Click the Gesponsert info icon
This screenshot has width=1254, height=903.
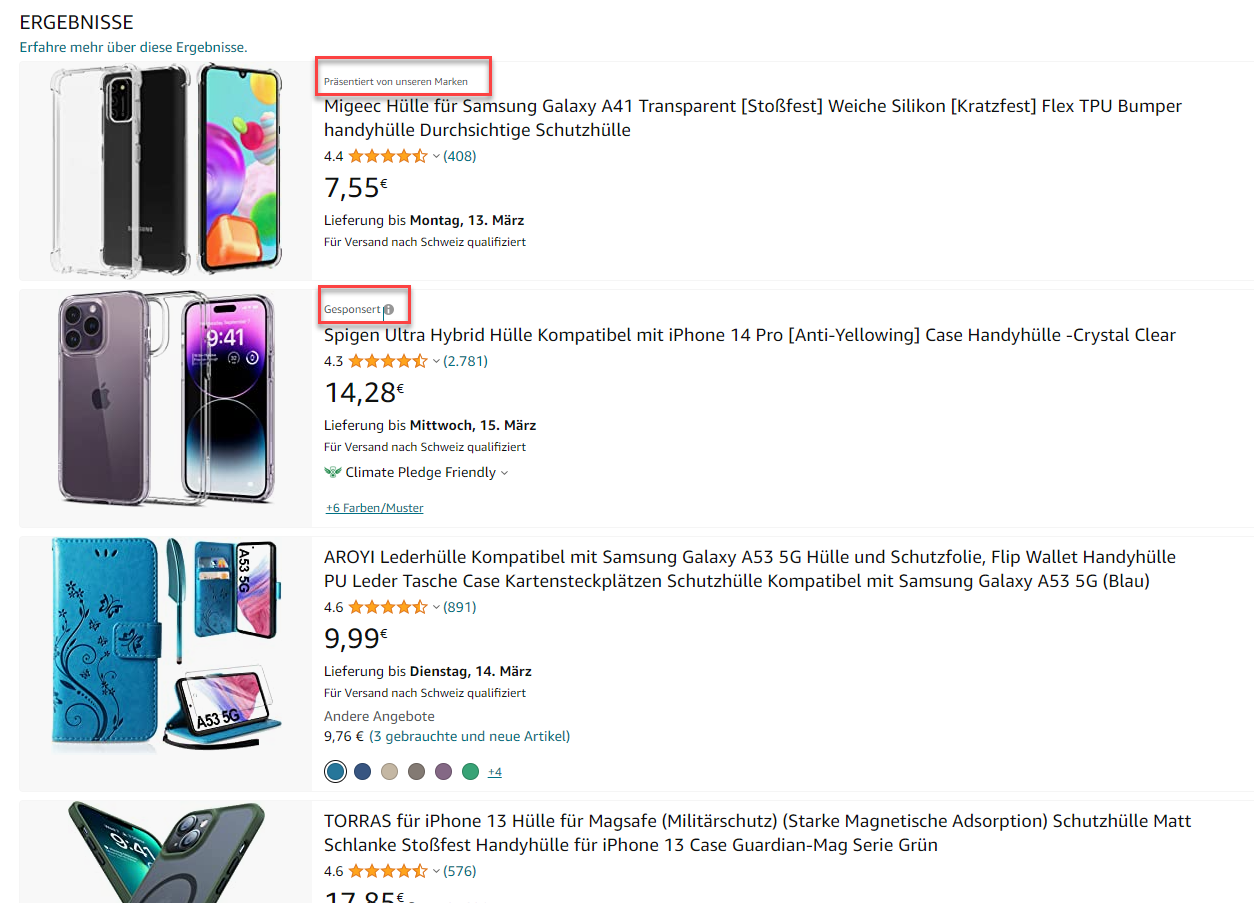pos(389,310)
